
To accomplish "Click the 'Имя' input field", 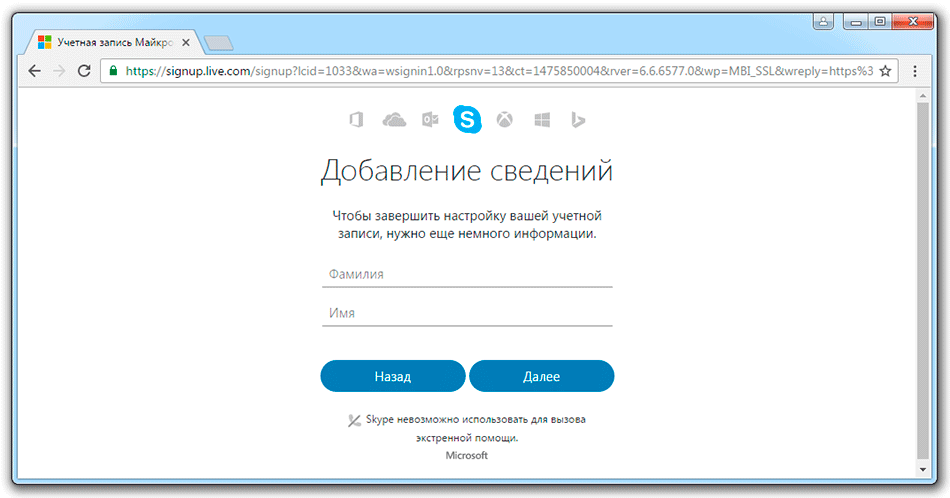I will pos(467,313).
